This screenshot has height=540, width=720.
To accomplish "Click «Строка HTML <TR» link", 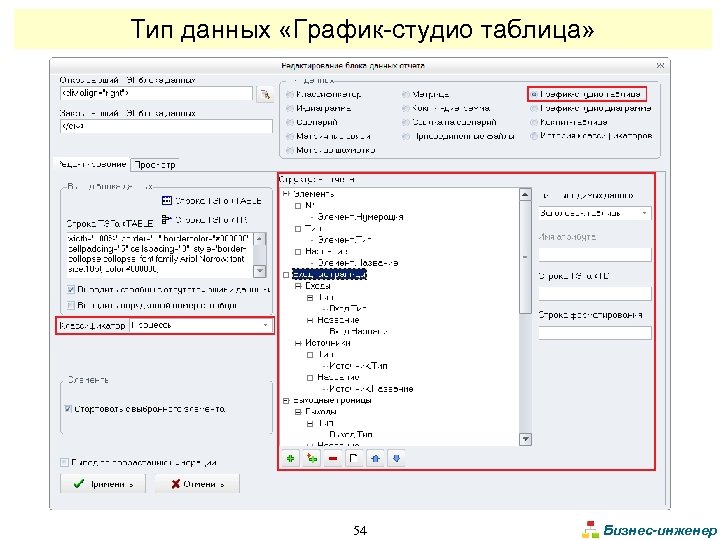I will pos(212,220).
